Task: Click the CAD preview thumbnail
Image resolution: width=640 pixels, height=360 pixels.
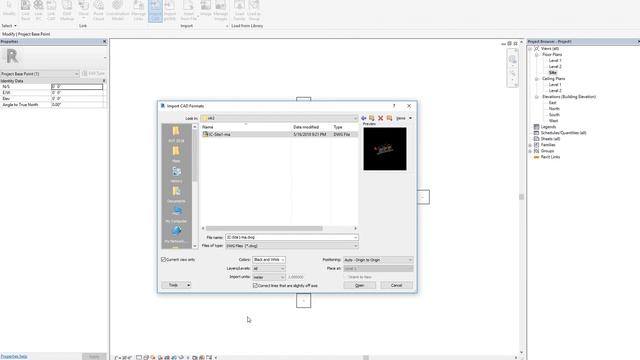Action: [x=385, y=149]
